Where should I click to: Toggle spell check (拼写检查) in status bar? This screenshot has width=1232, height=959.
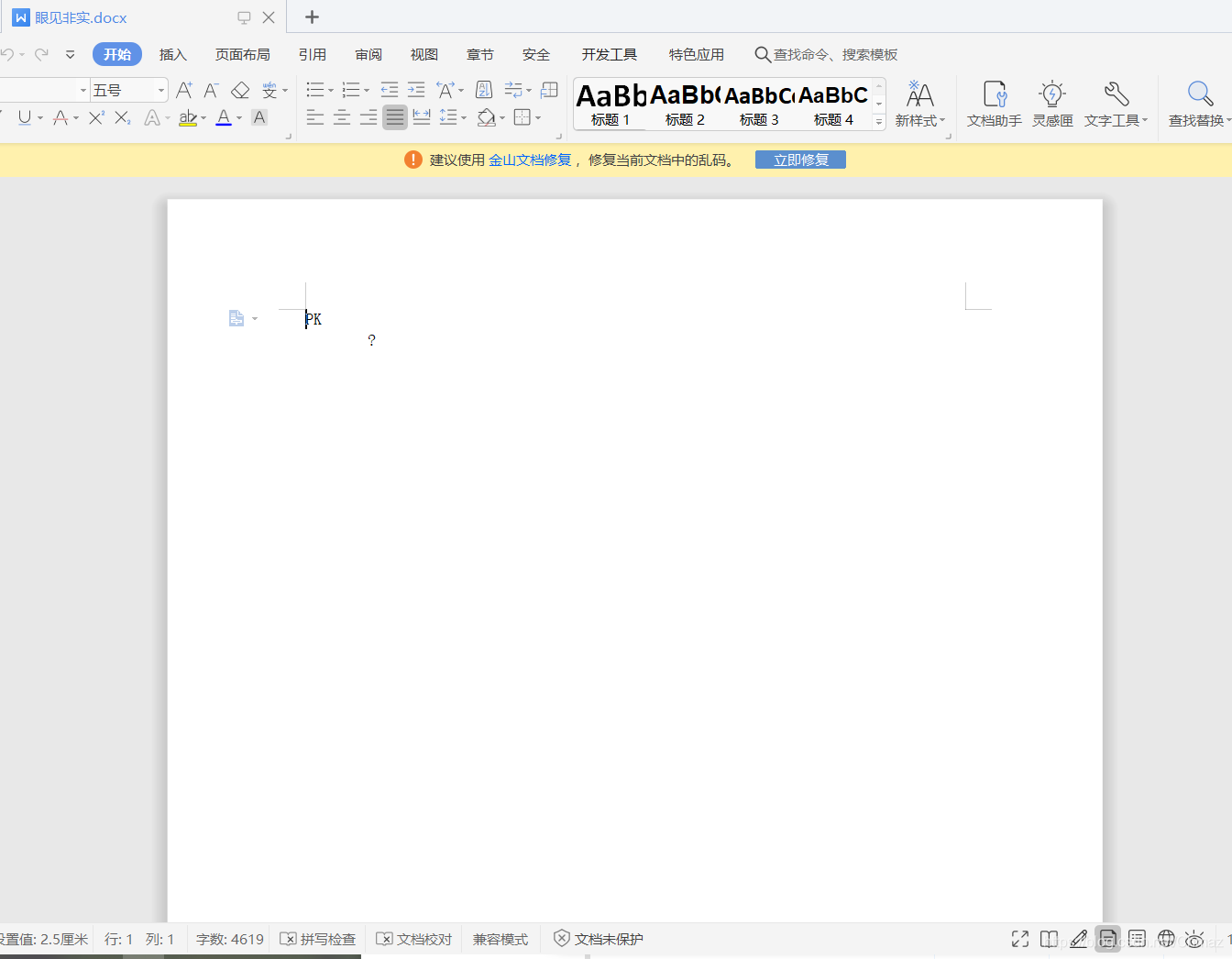pos(318,939)
